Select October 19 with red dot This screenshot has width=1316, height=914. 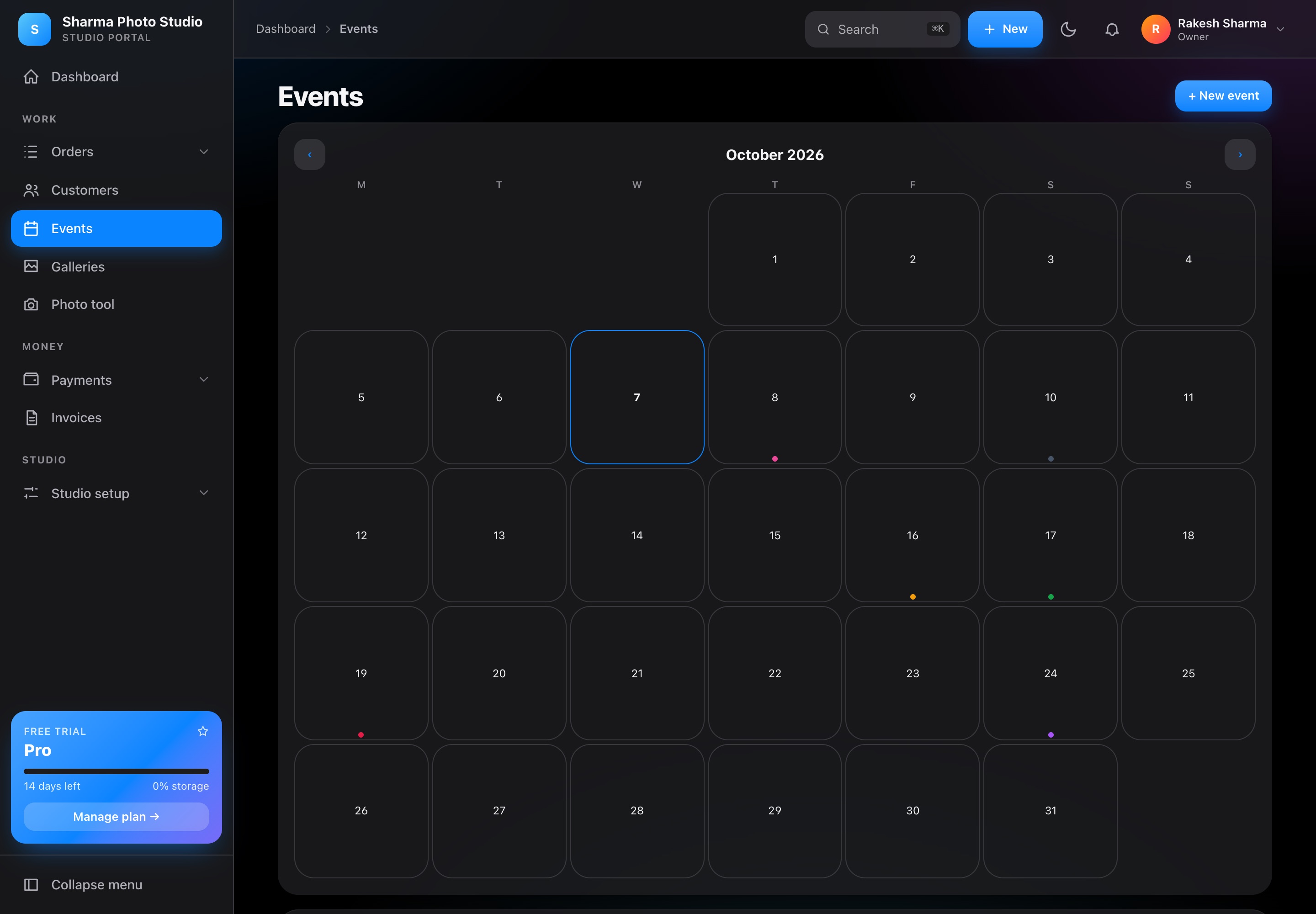point(361,673)
